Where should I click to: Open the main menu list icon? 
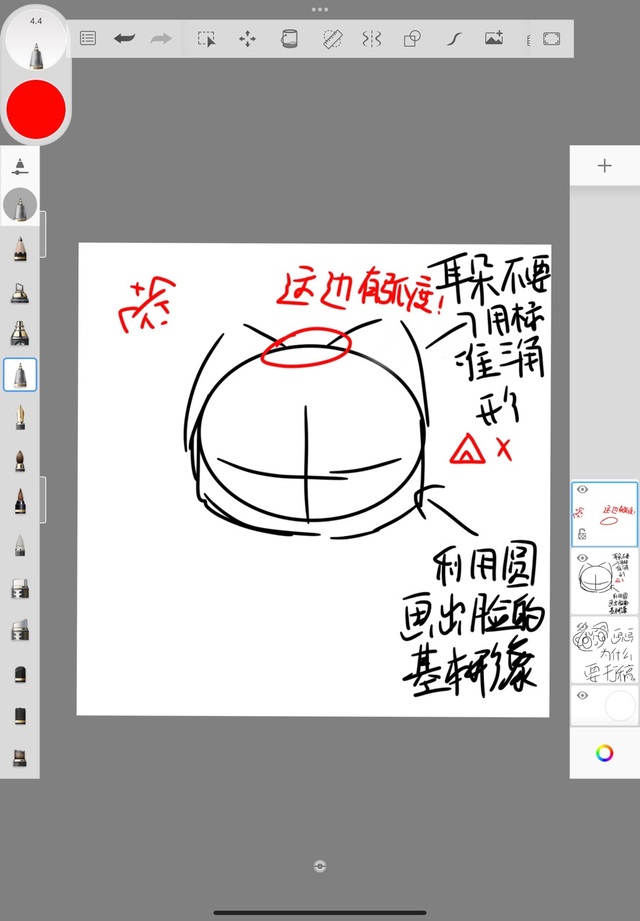click(x=88, y=38)
